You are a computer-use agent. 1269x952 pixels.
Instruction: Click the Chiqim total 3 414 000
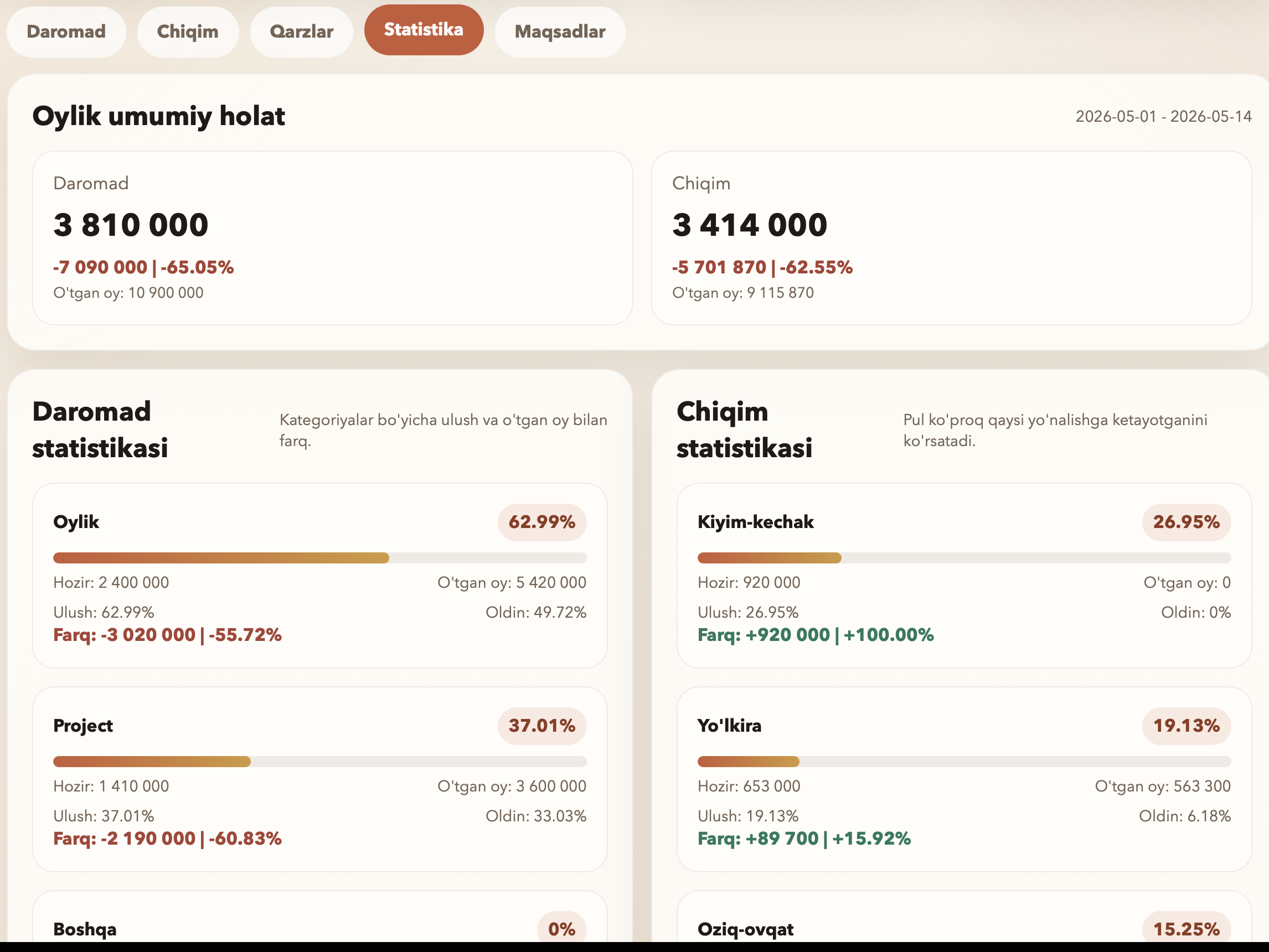point(750,224)
